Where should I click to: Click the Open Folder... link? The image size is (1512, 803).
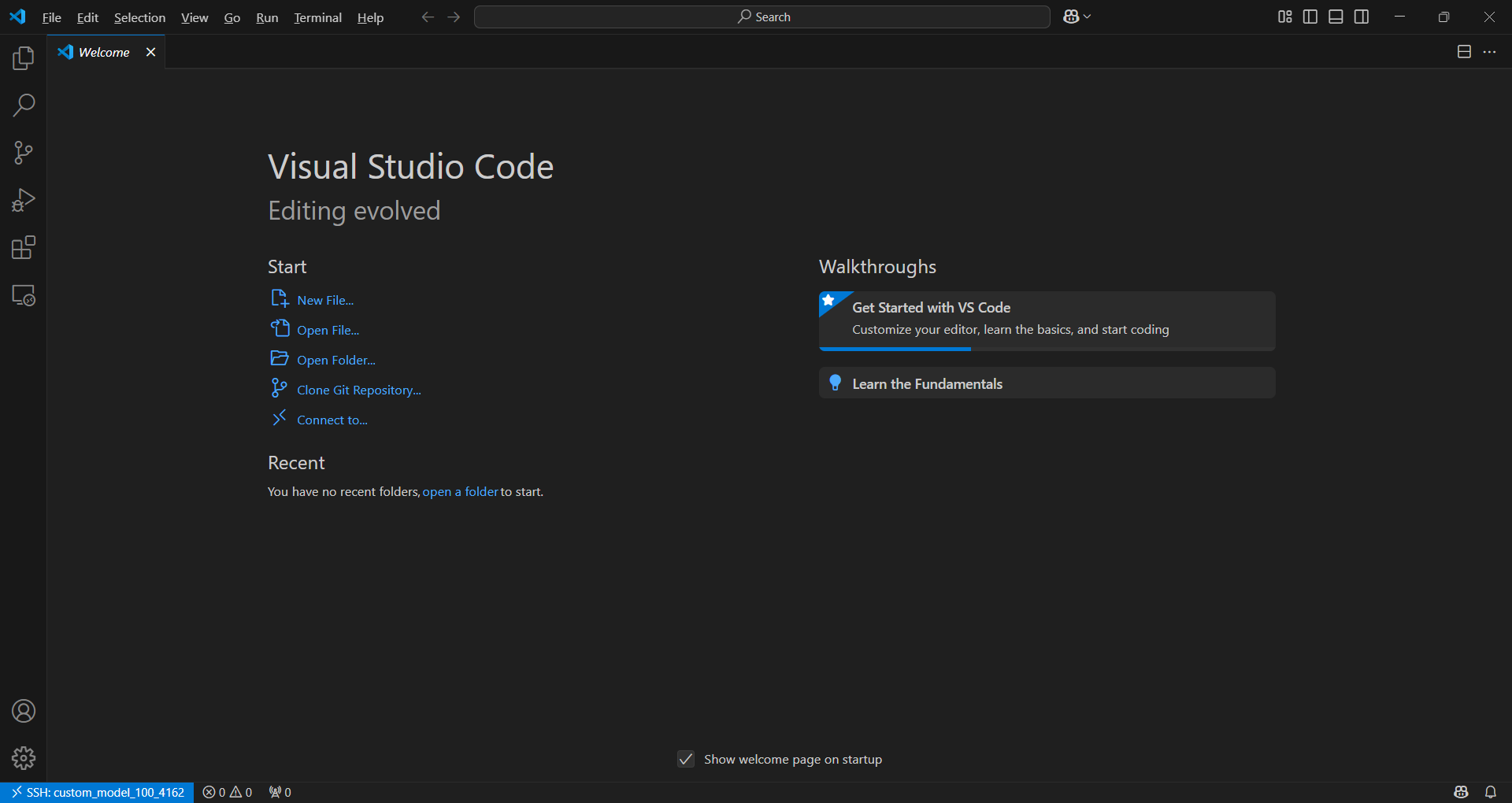[336, 360]
